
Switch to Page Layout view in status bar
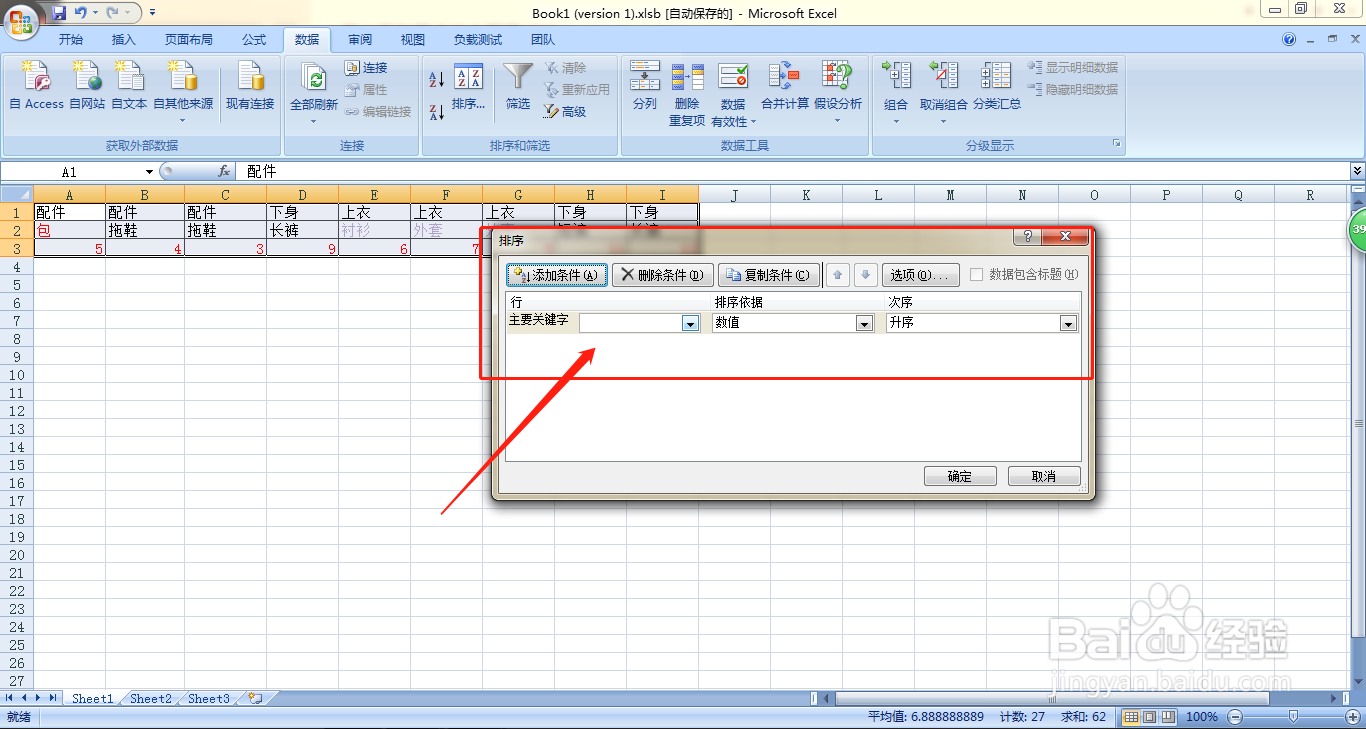1150,717
